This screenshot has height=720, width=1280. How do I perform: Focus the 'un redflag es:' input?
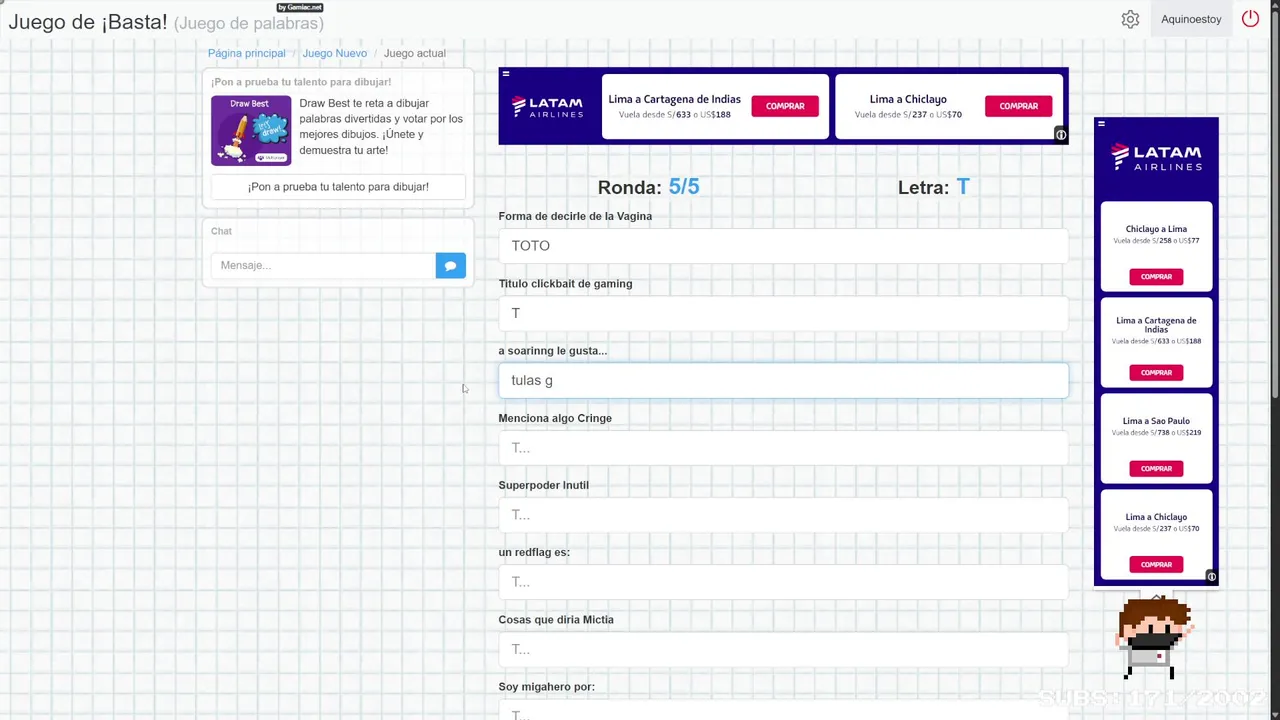783,582
